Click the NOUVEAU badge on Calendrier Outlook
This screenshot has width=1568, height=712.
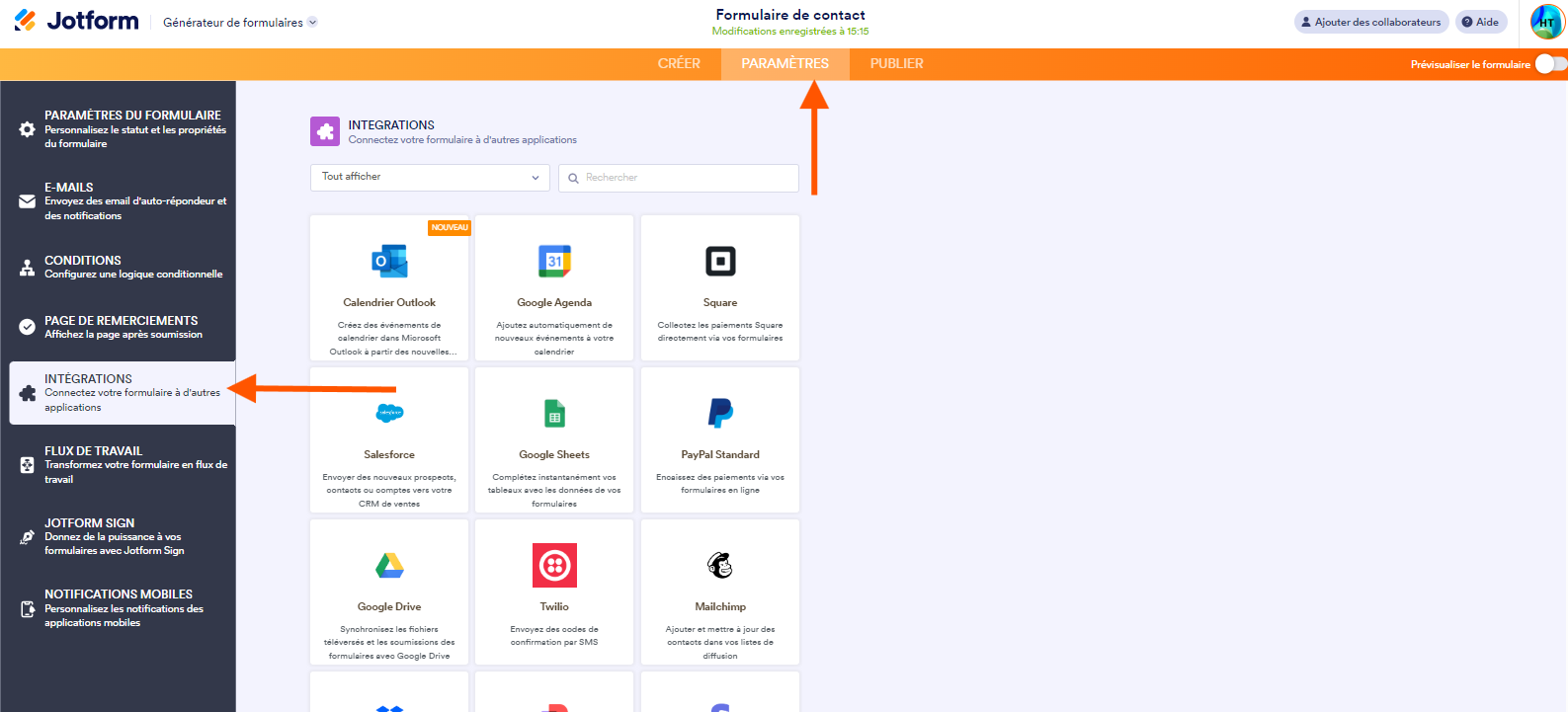click(x=450, y=228)
